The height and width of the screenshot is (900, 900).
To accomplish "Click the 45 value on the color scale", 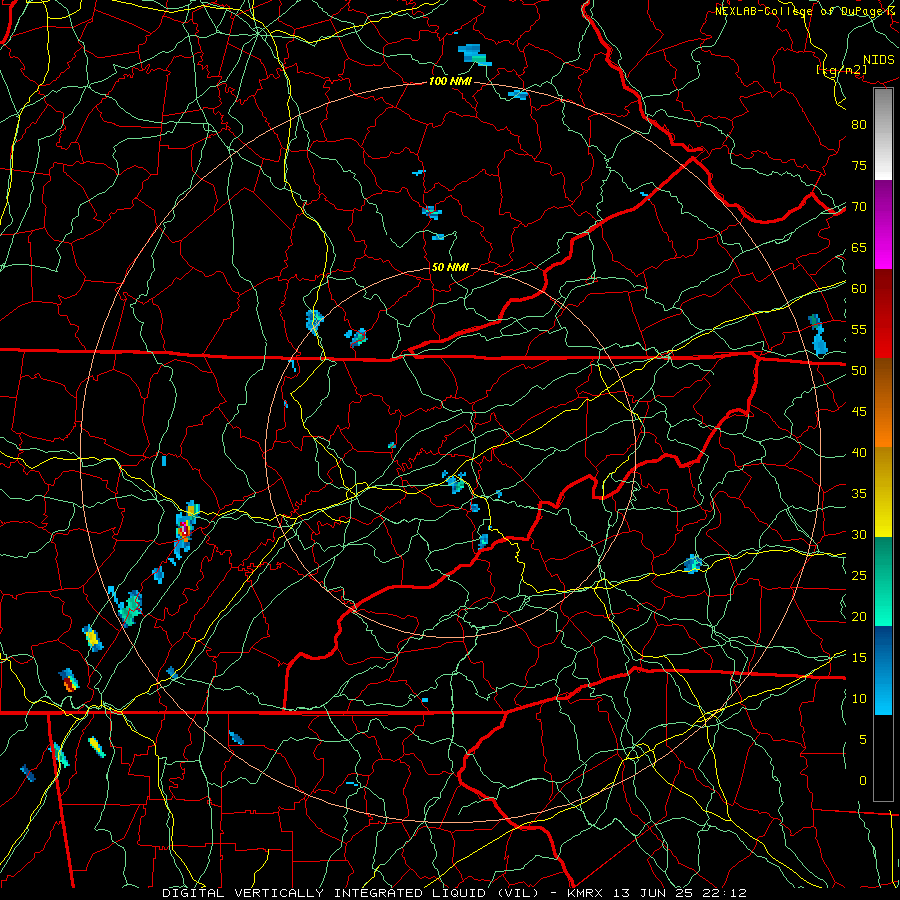I will pos(859,412).
